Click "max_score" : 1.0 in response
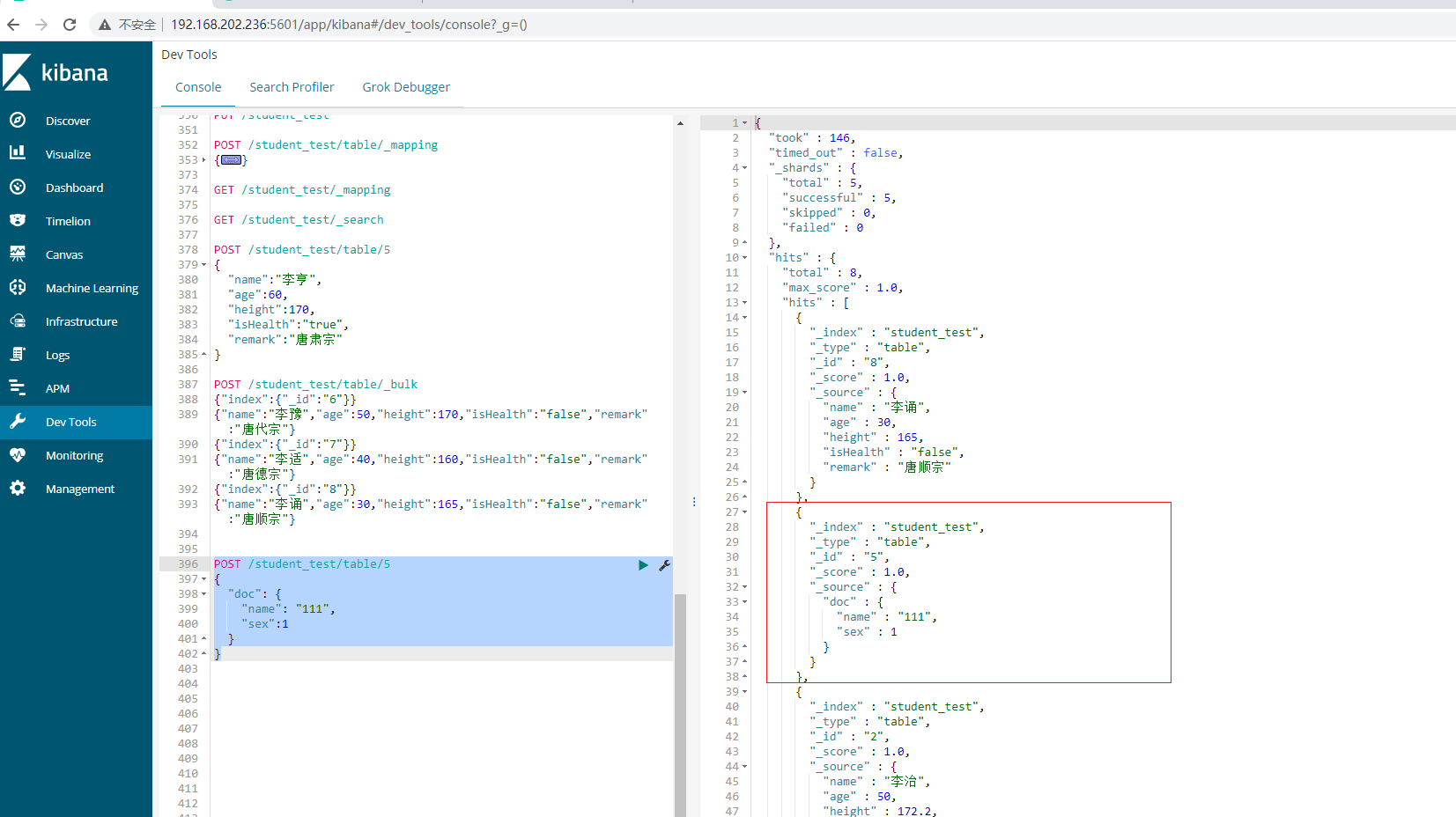The width and height of the screenshot is (1456, 817). (x=843, y=288)
